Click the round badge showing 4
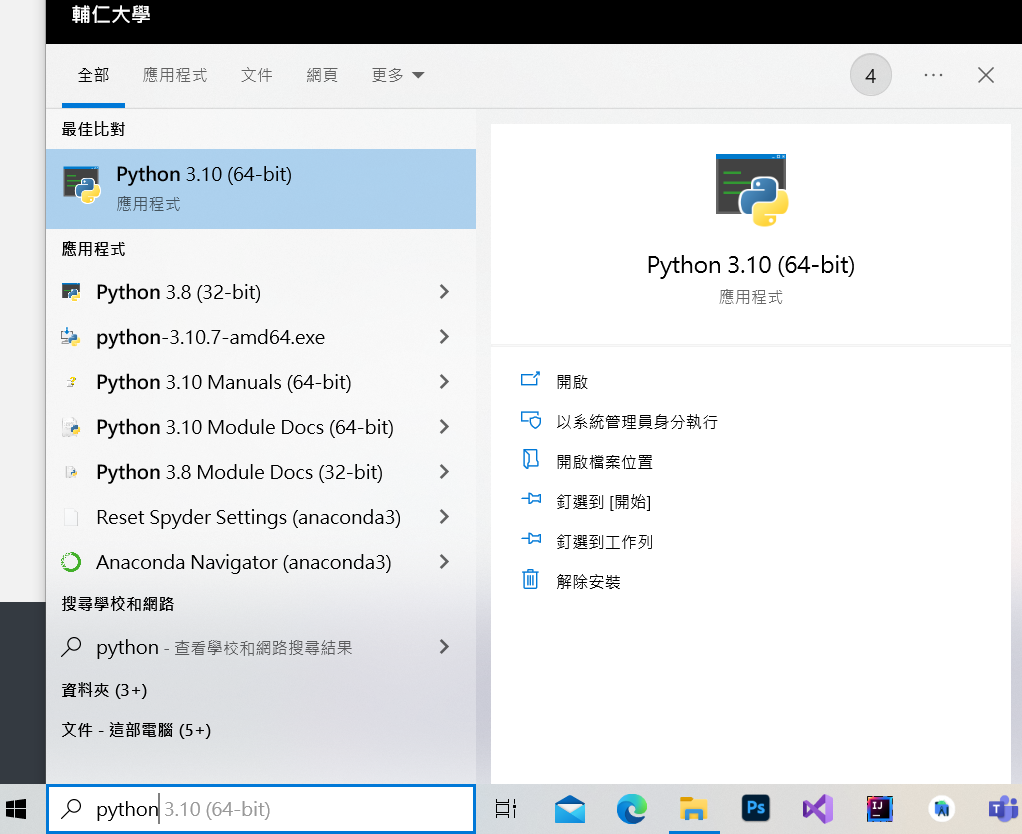The width and height of the screenshot is (1022, 834). point(871,76)
